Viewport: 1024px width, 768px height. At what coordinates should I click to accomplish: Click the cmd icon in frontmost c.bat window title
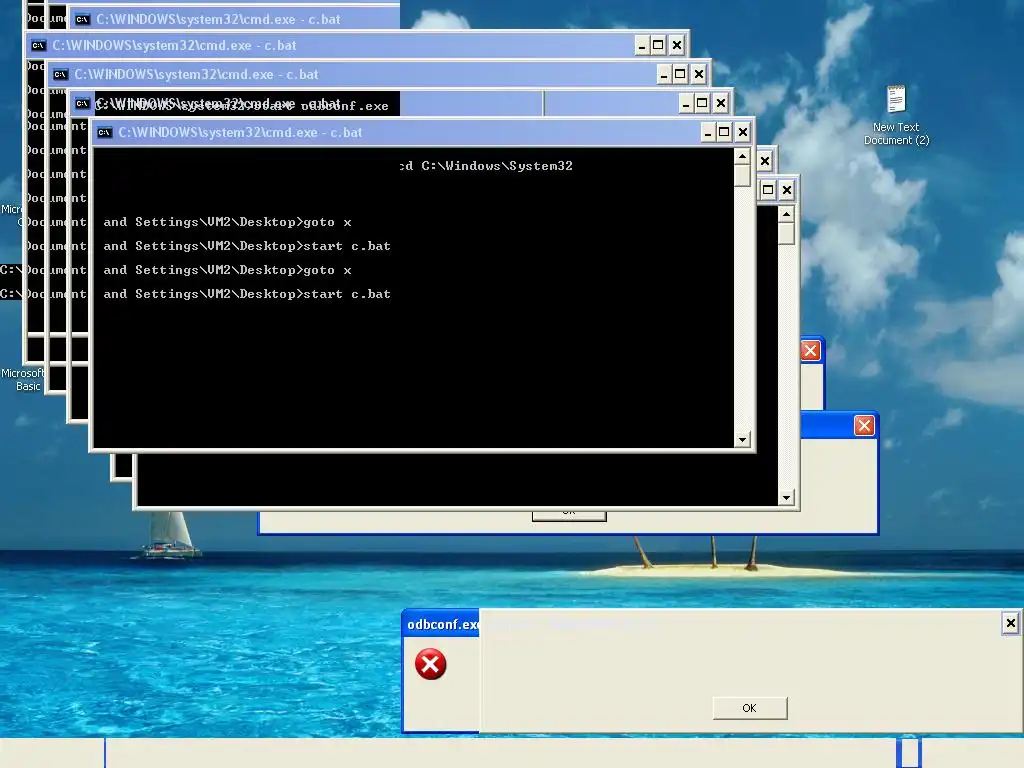[x=104, y=133]
